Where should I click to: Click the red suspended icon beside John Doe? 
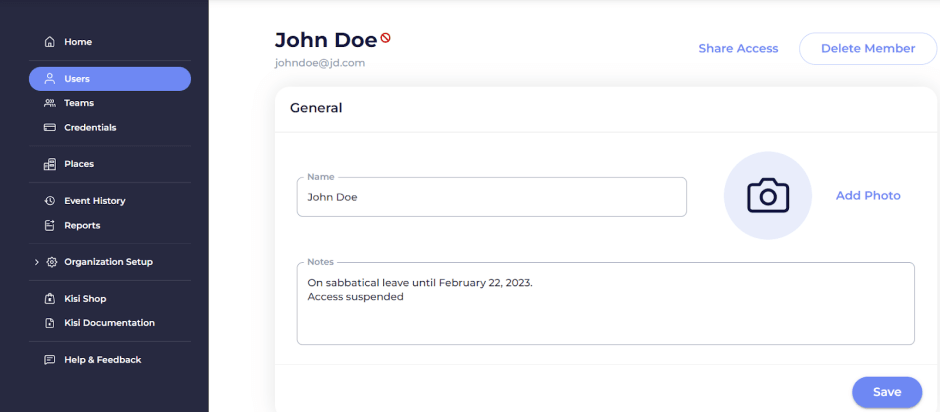point(385,38)
